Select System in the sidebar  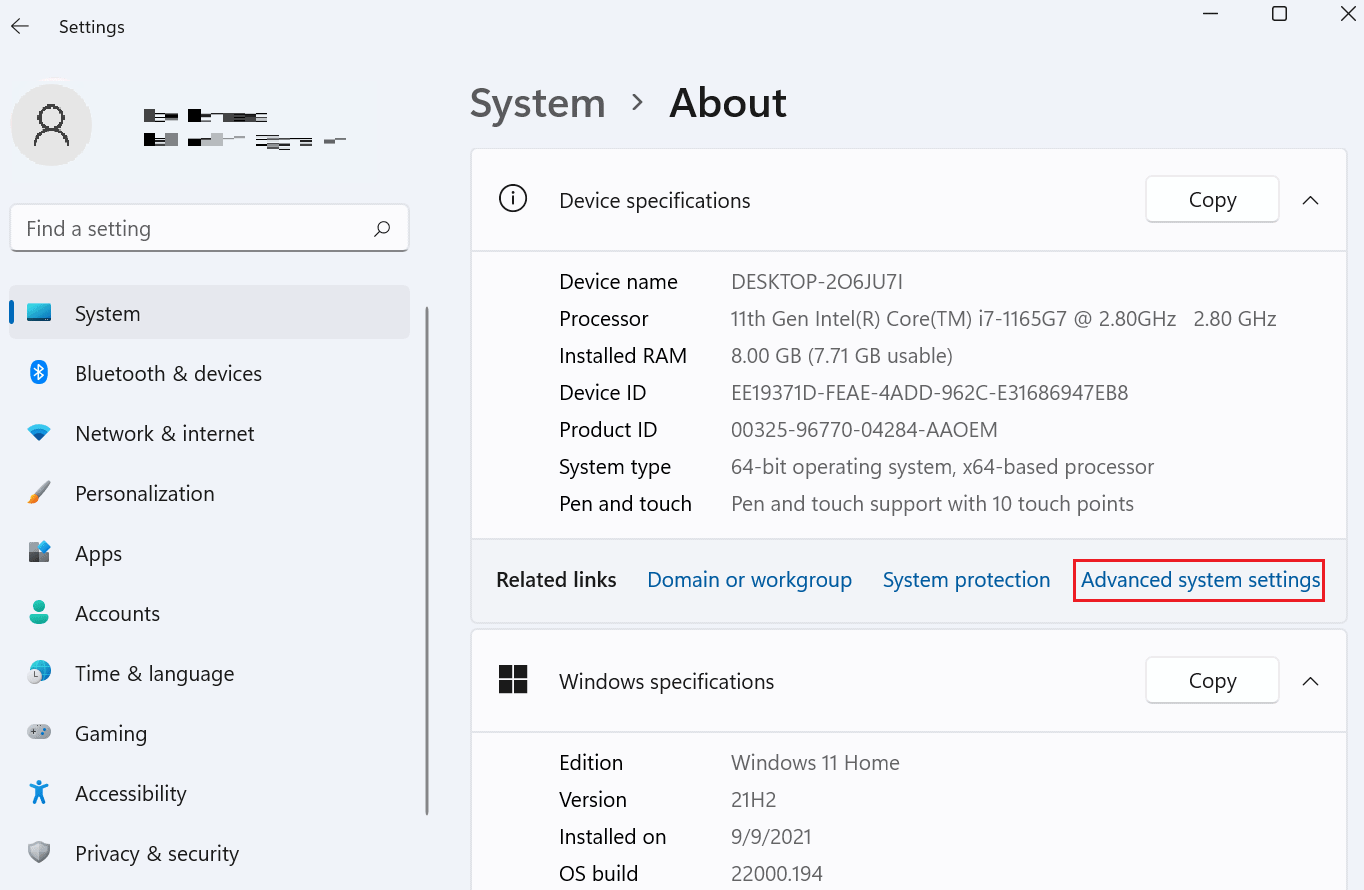(x=107, y=312)
